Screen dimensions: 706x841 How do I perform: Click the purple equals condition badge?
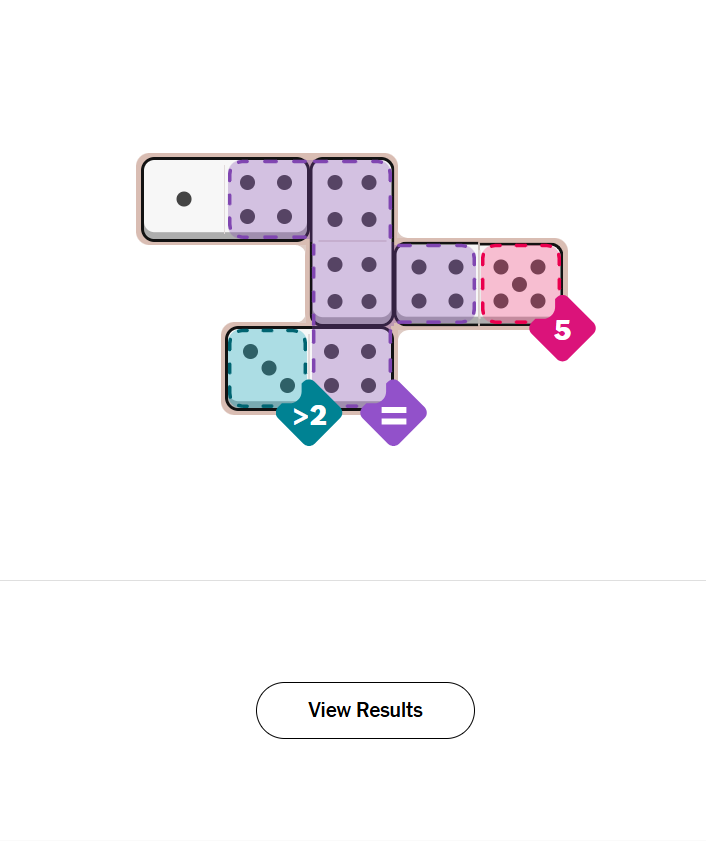pos(393,413)
